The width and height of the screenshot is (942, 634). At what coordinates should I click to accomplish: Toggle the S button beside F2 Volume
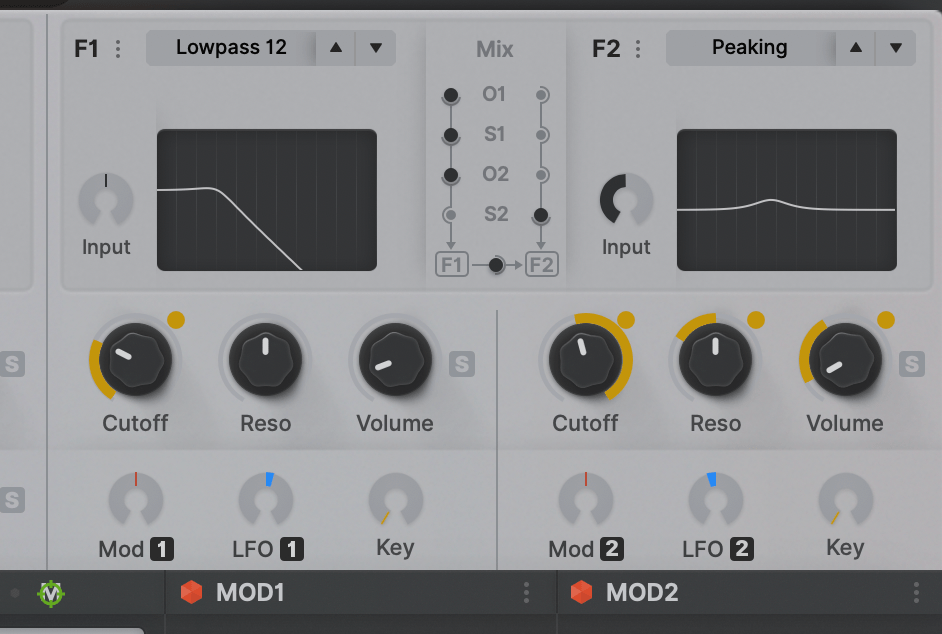[912, 364]
